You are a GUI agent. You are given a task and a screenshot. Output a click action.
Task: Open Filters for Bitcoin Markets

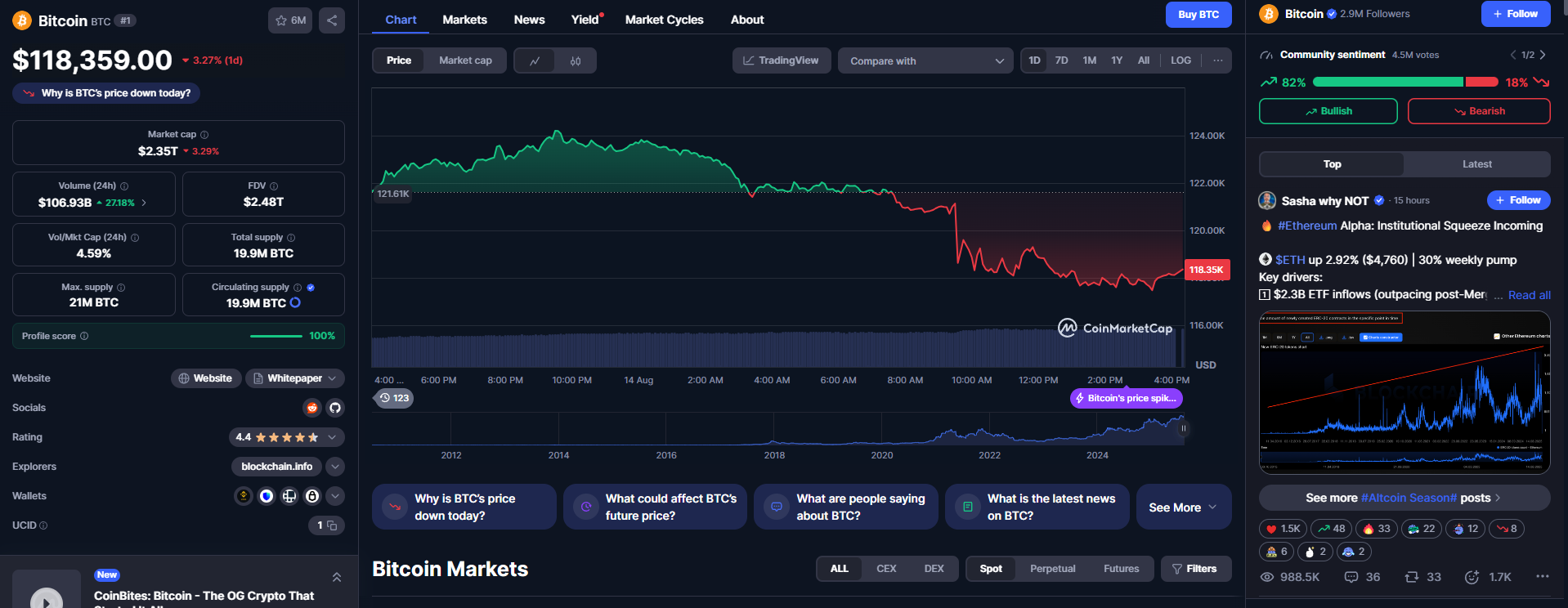tap(1195, 569)
